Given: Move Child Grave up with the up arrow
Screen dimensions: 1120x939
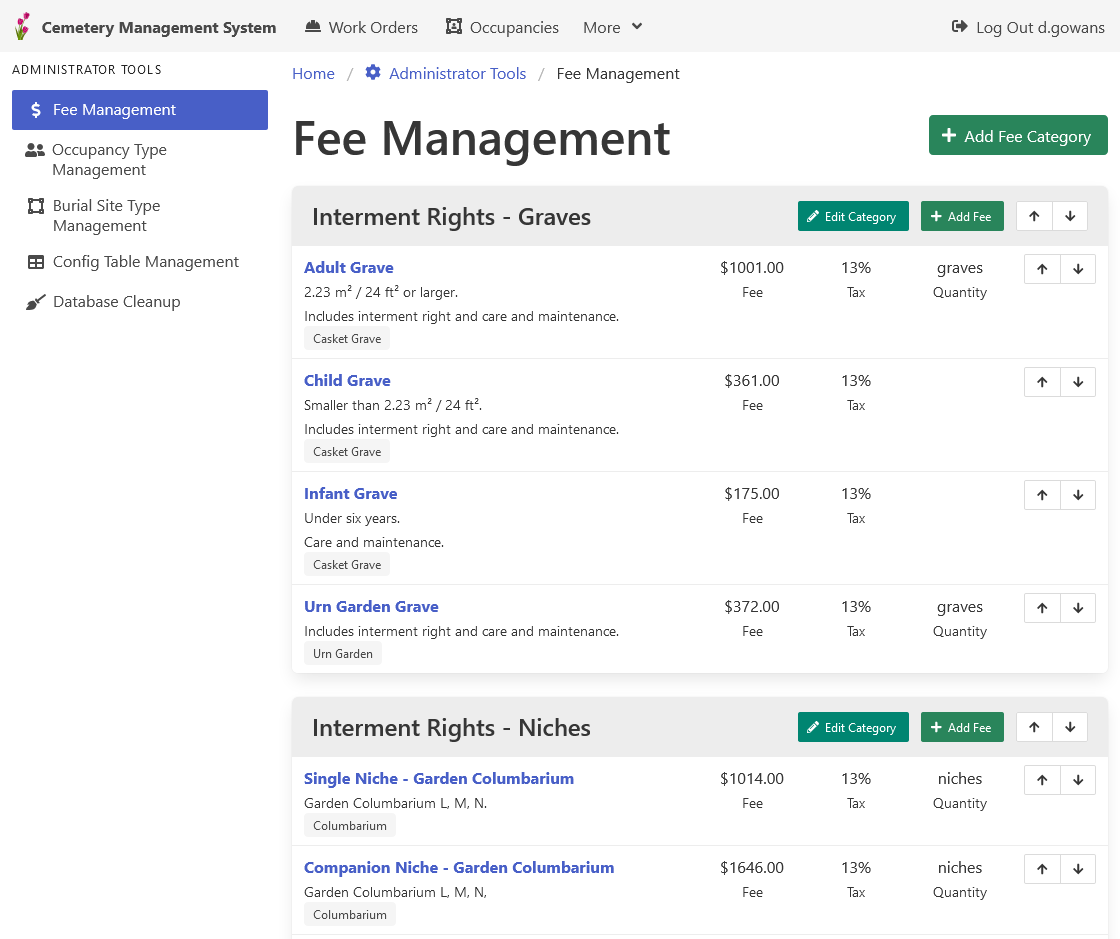Looking at the screenshot, I should tap(1042, 381).
